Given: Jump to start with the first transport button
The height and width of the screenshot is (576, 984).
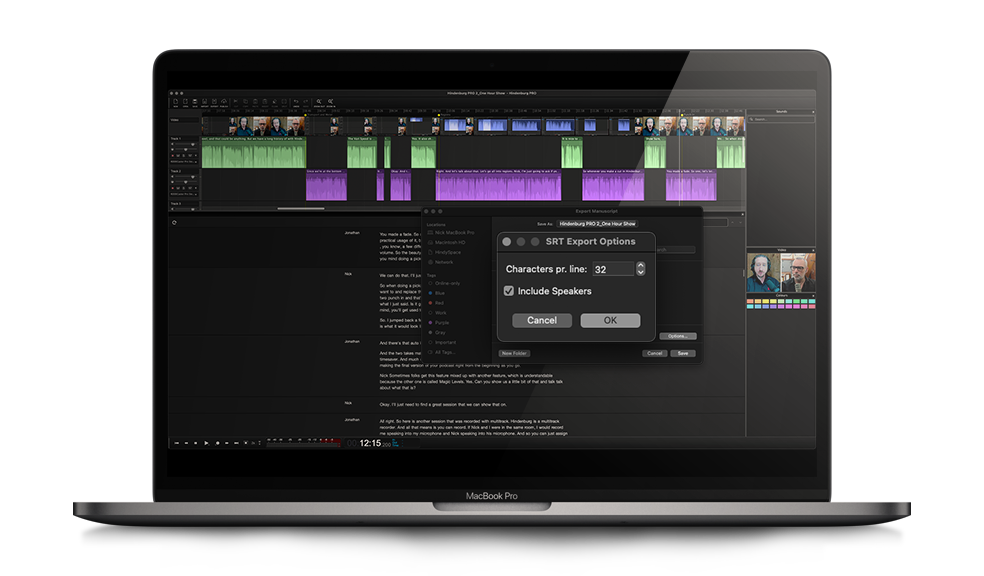Looking at the screenshot, I should click(176, 443).
